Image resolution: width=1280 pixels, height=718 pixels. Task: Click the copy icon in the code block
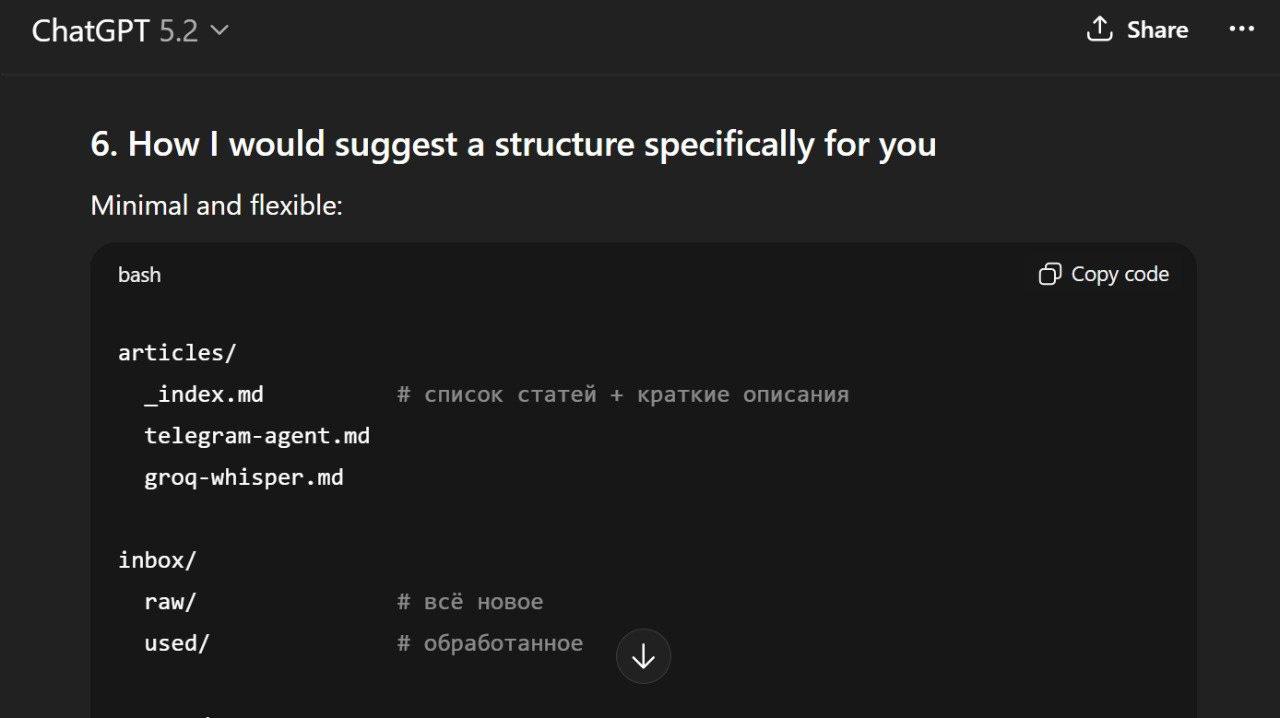[1049, 274]
